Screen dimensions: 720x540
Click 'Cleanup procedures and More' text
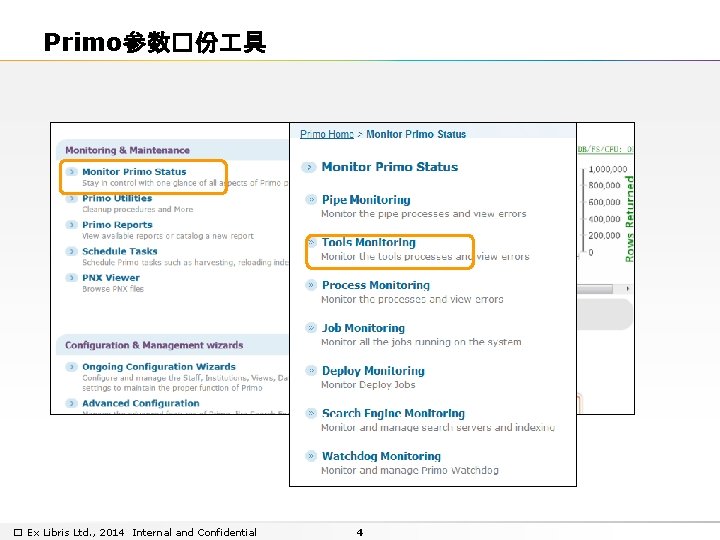point(137,209)
